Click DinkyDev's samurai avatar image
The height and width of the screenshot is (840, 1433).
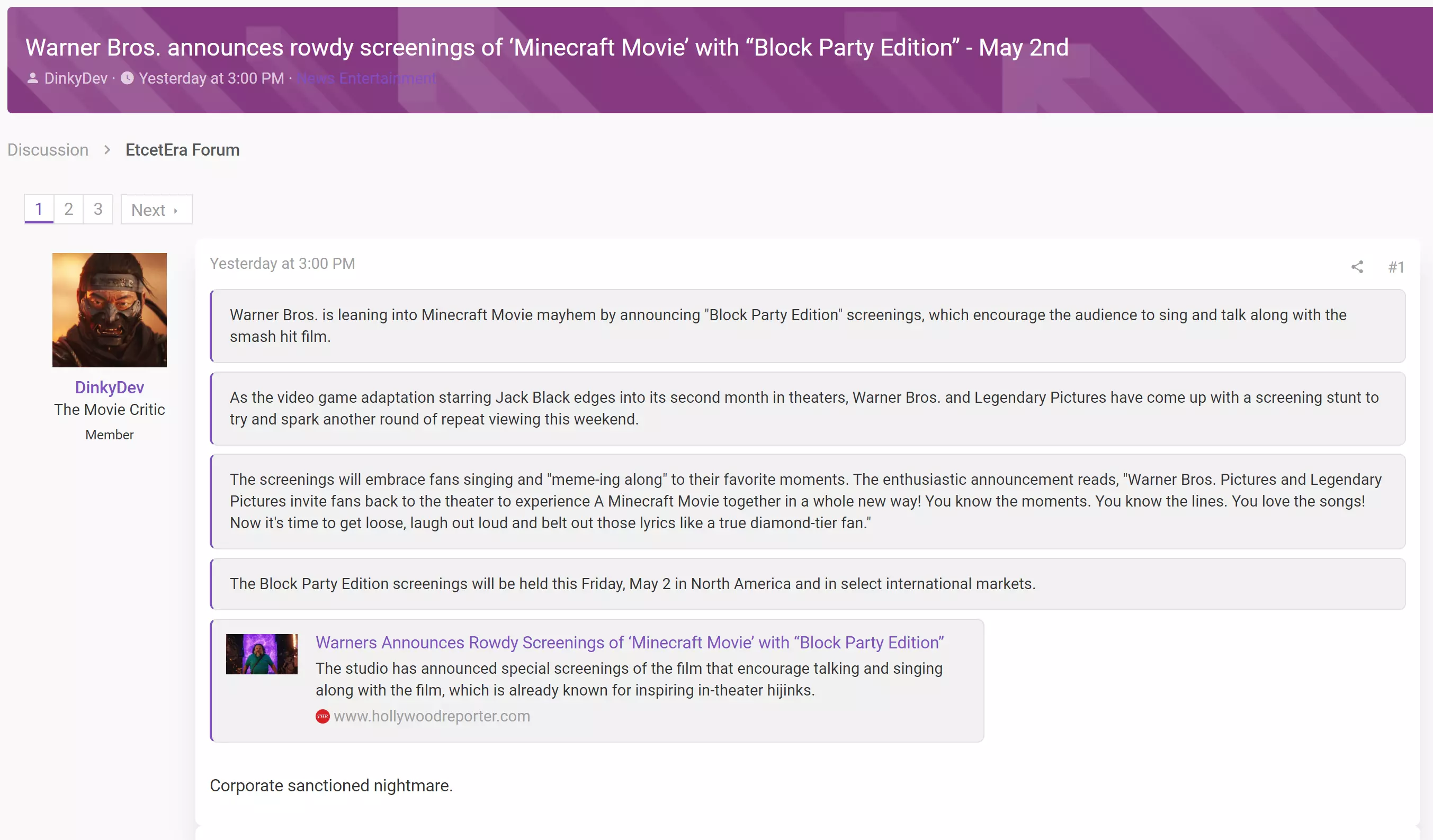coord(109,310)
